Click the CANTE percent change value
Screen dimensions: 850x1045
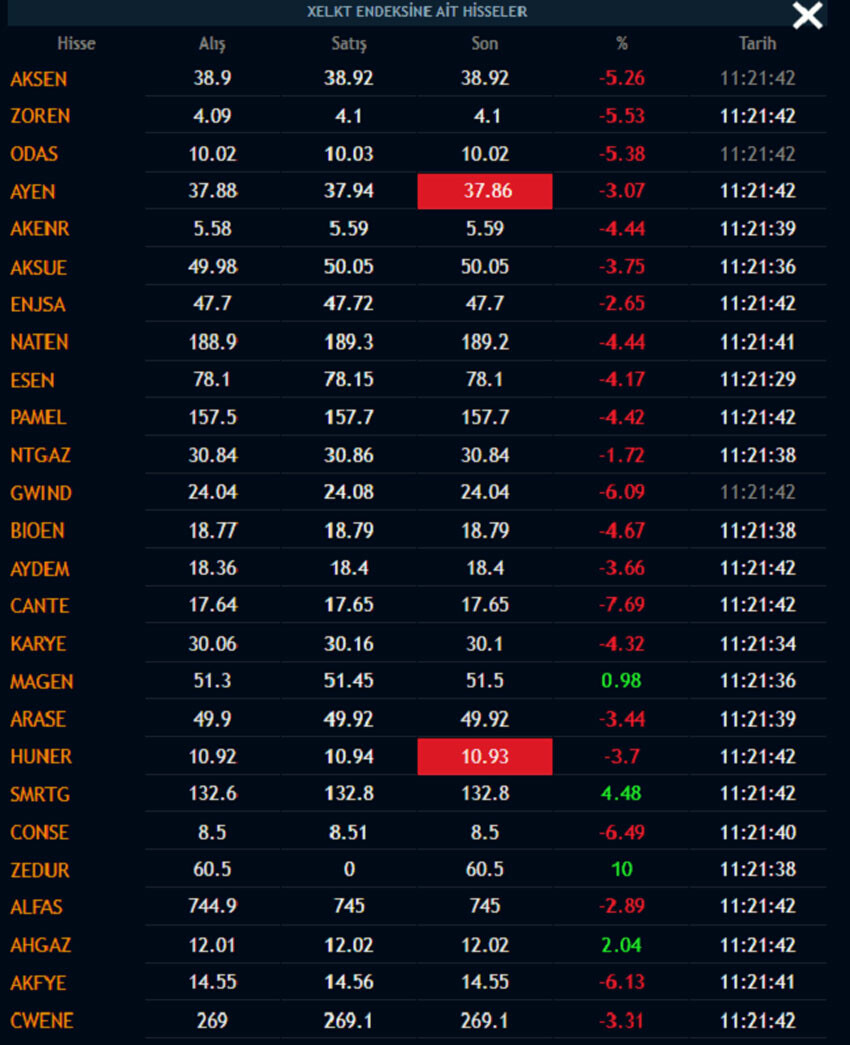622,606
